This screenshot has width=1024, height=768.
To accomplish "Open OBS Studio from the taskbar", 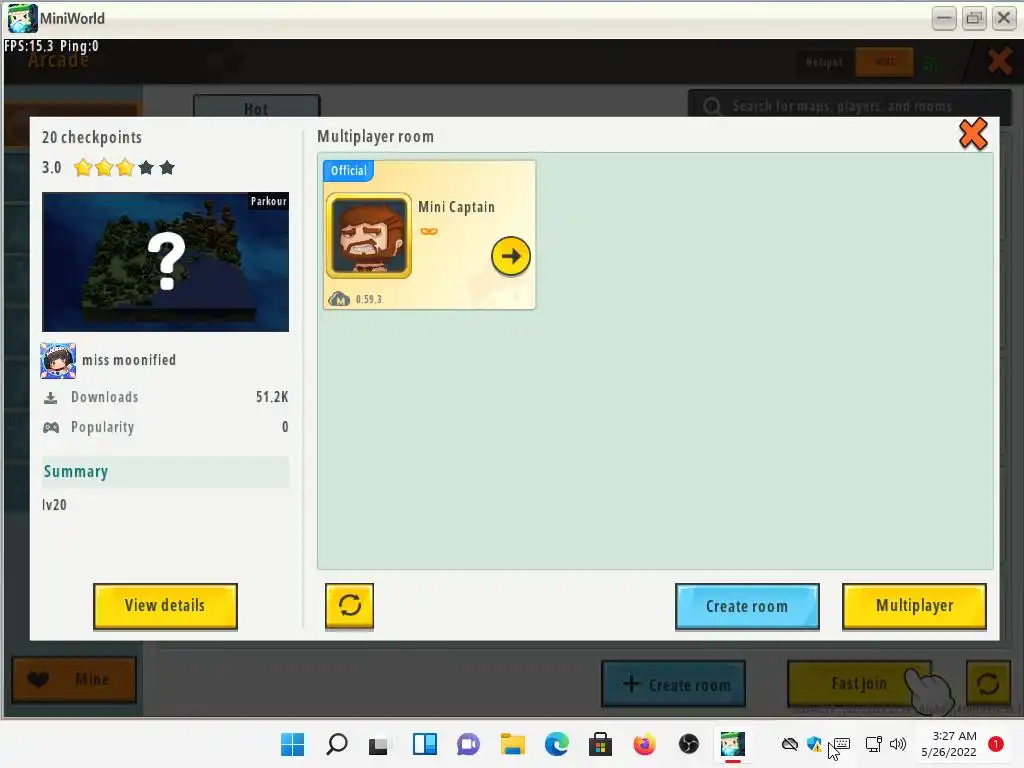I will coord(688,744).
